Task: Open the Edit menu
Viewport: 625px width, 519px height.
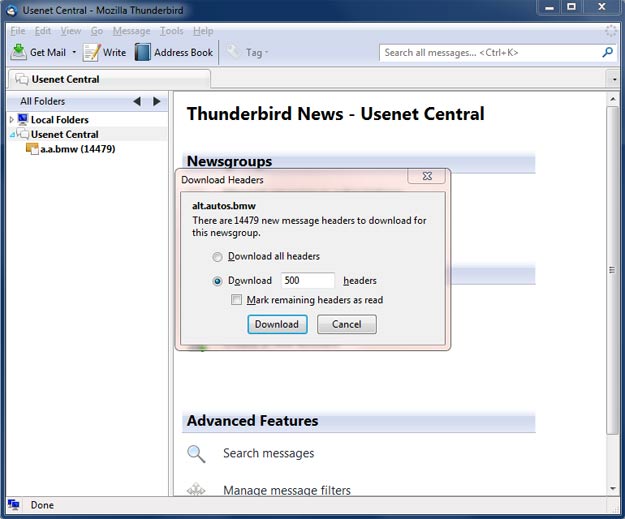Action: (43, 31)
